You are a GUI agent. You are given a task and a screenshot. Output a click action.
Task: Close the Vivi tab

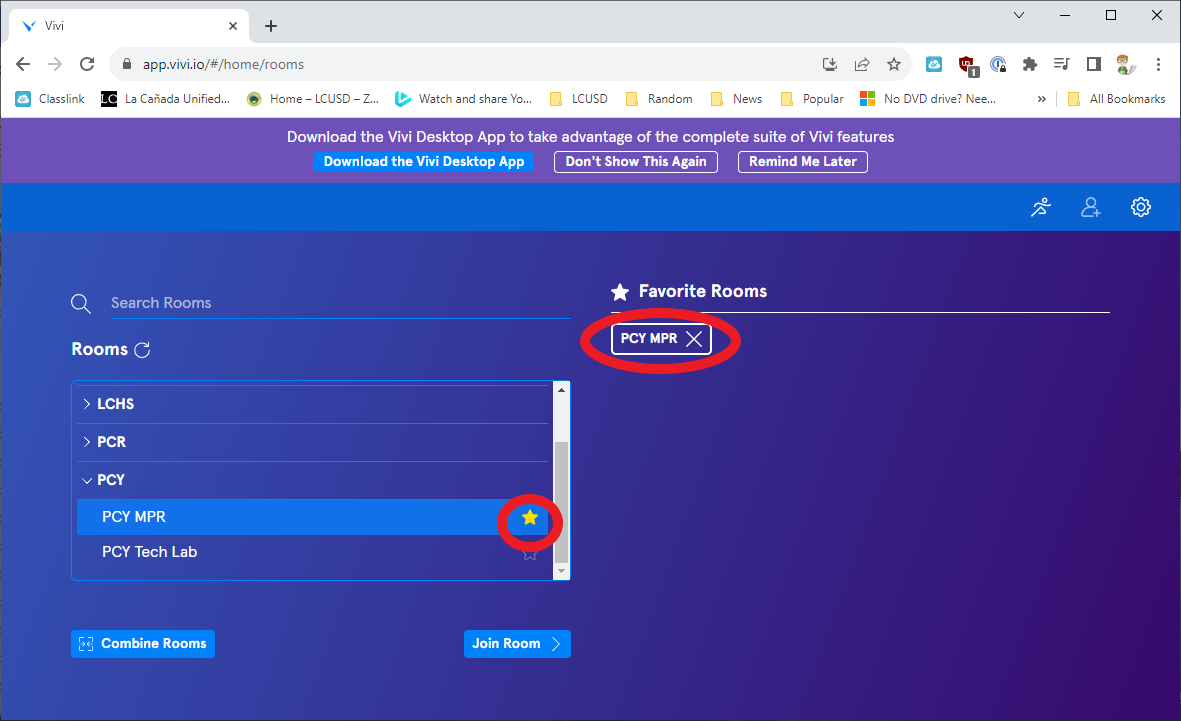tap(233, 26)
